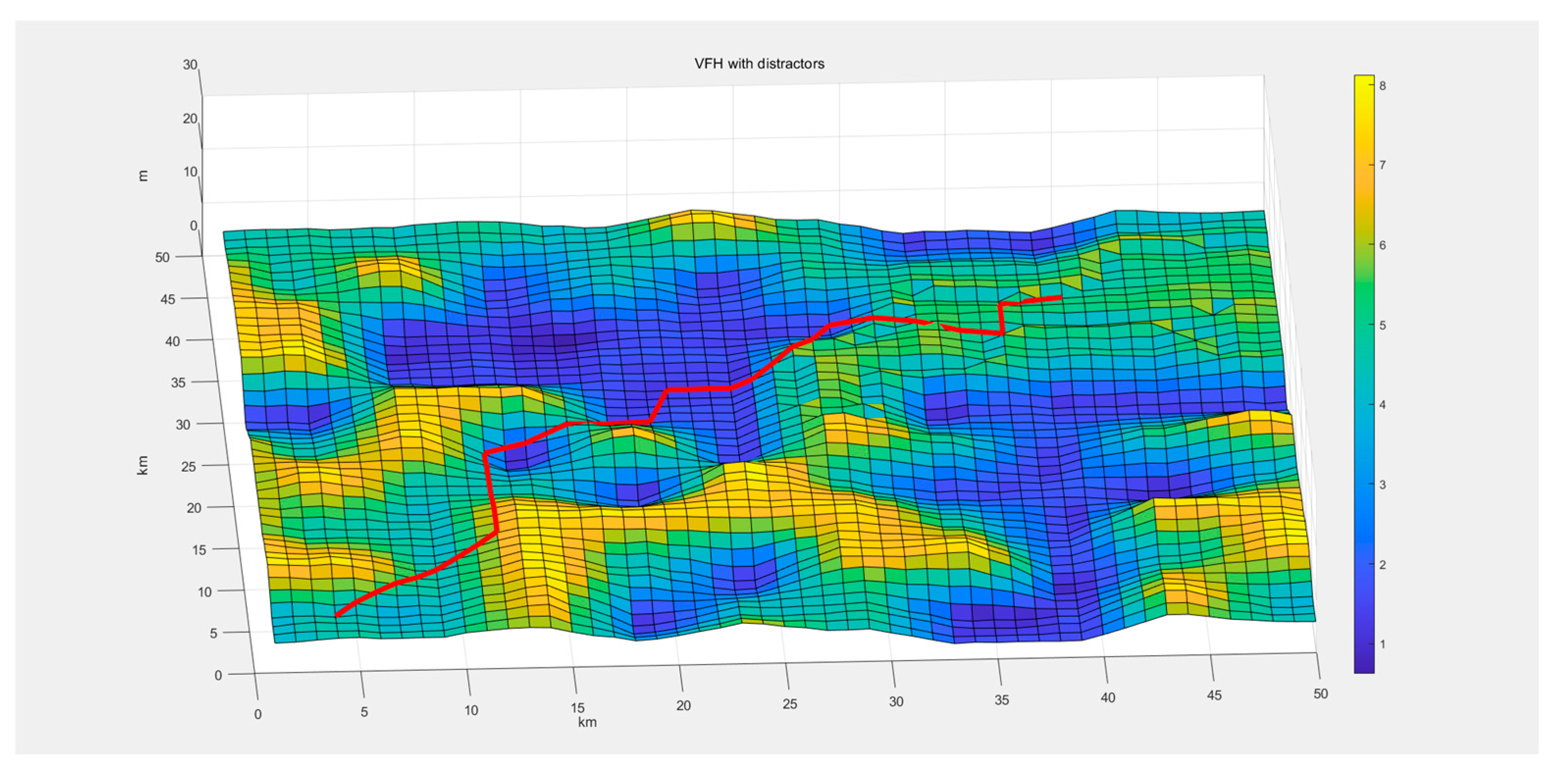This screenshot has height=772, width=1568.
Task: Click left side axis tick label 30
Action: pyautogui.click(x=182, y=424)
